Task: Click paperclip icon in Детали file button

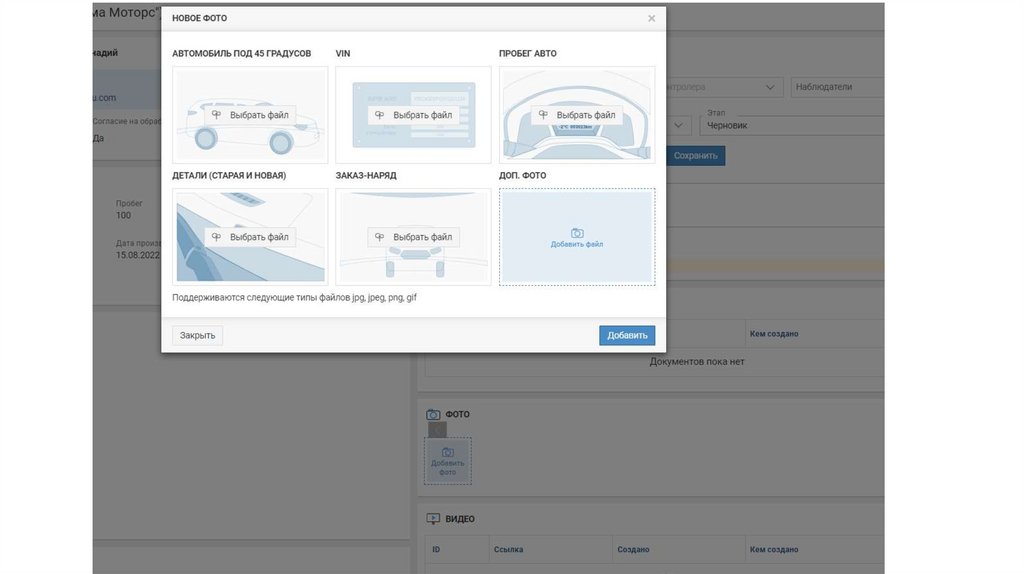Action: coord(216,237)
